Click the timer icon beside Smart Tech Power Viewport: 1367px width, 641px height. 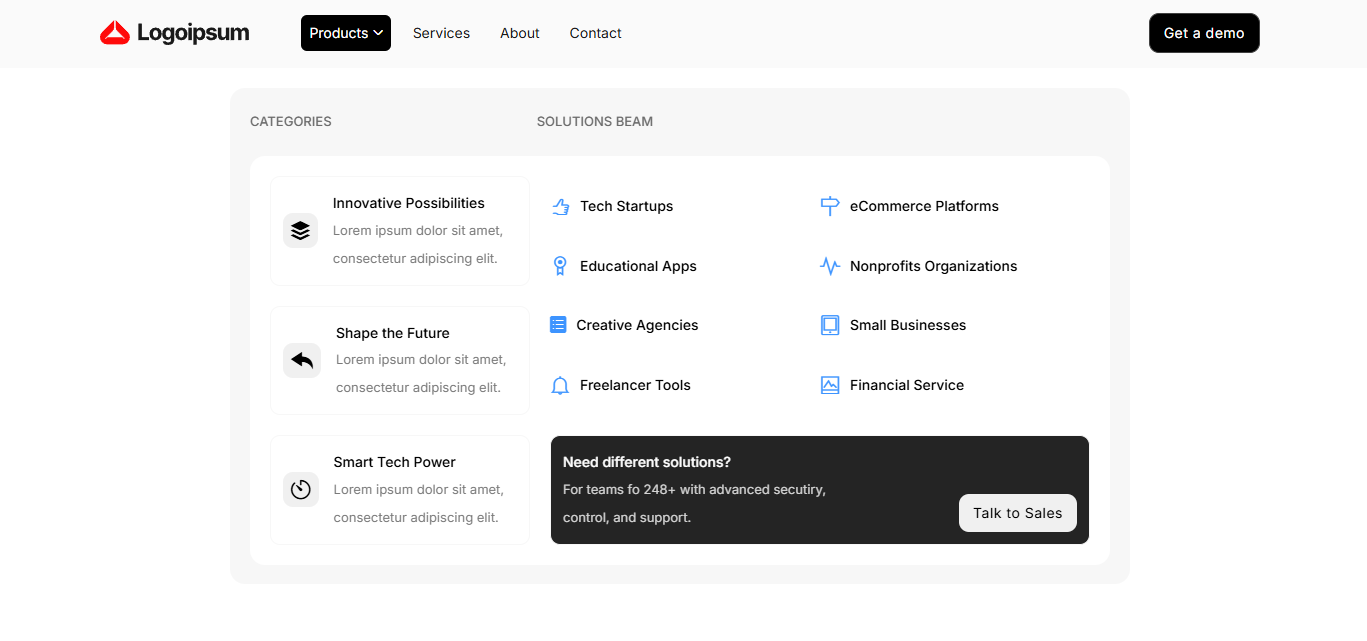pyautogui.click(x=300, y=490)
